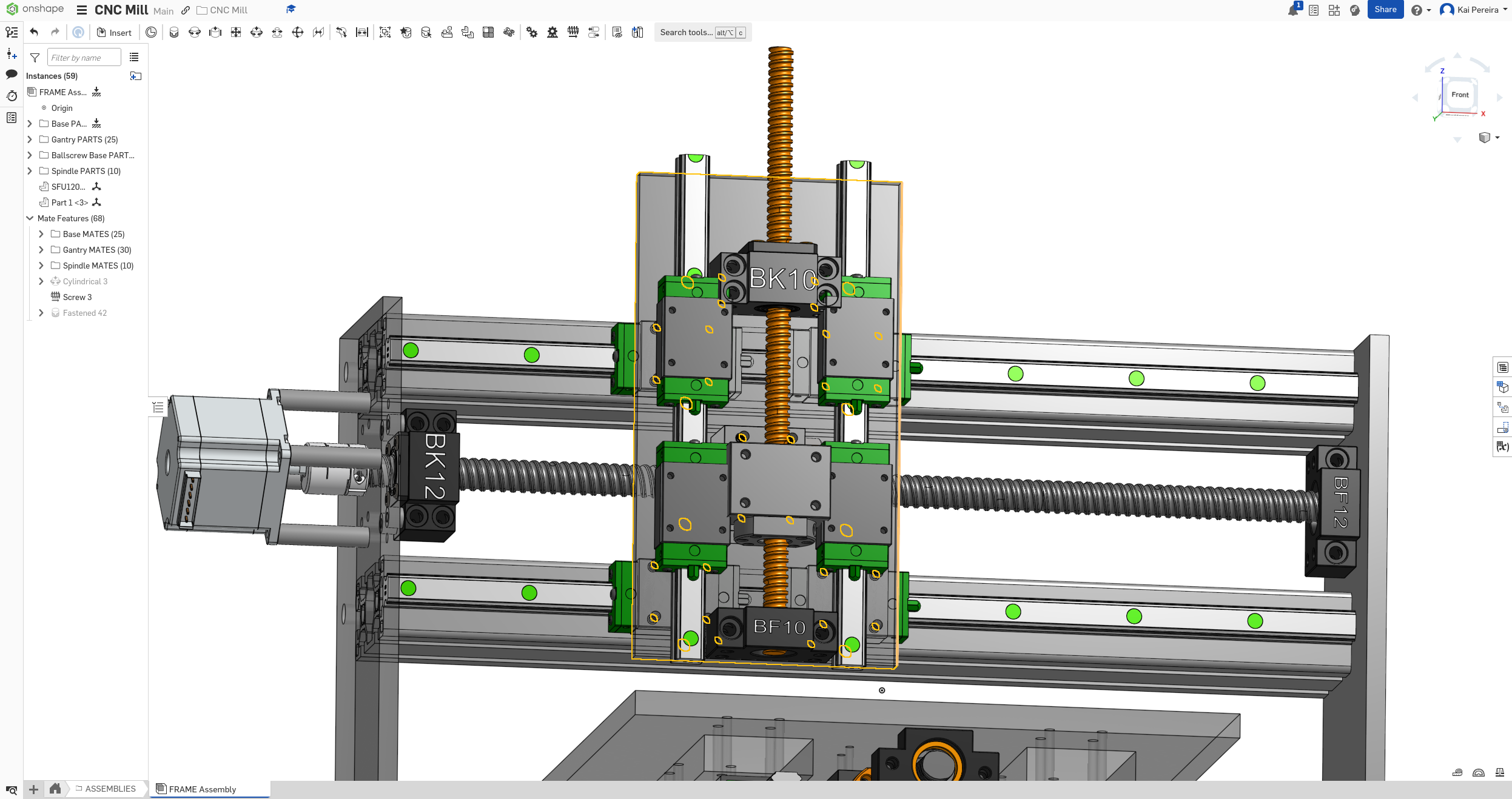
Task: Choose the Gear relation tool
Action: 532,32
